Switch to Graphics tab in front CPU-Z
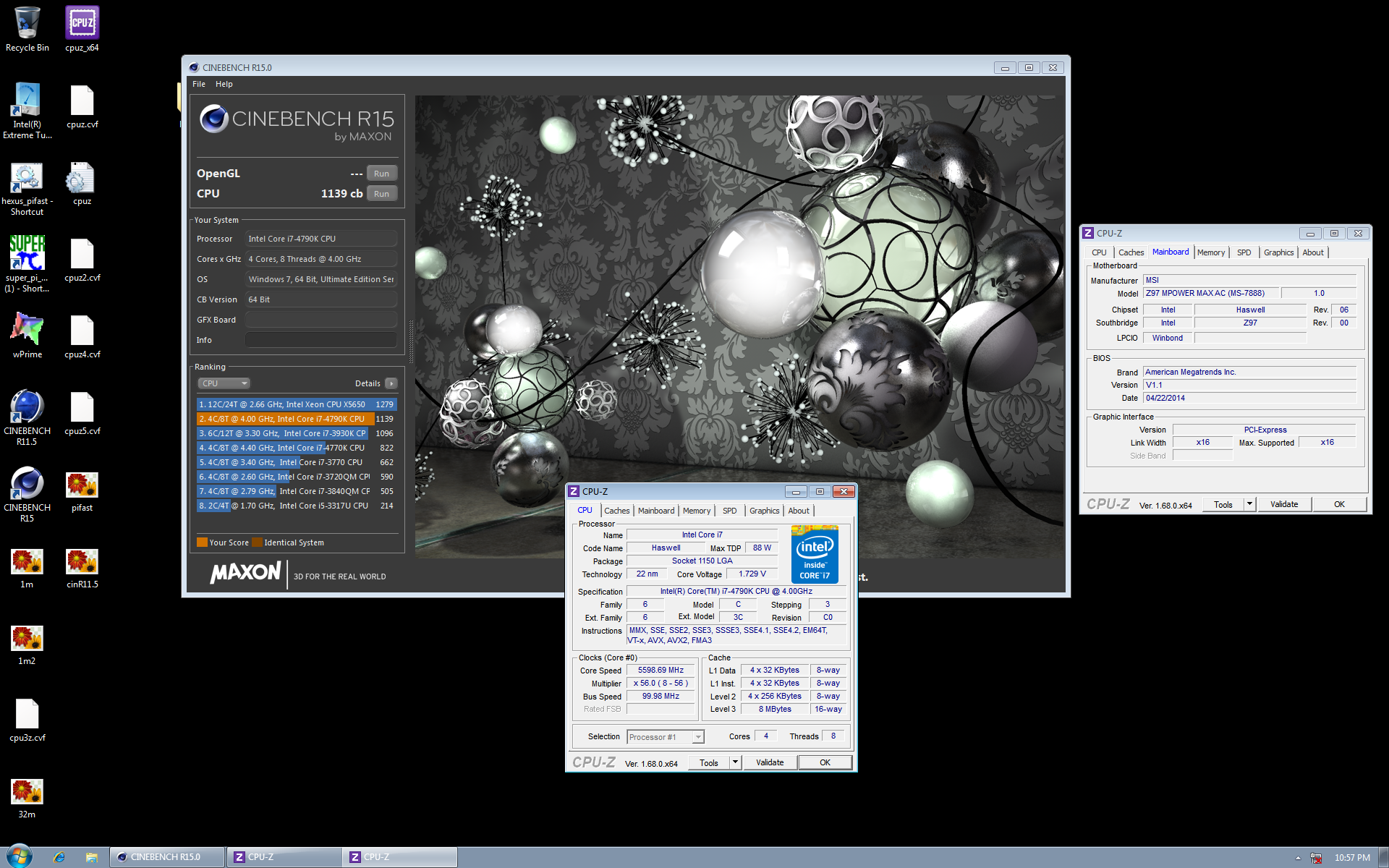 pos(764,511)
